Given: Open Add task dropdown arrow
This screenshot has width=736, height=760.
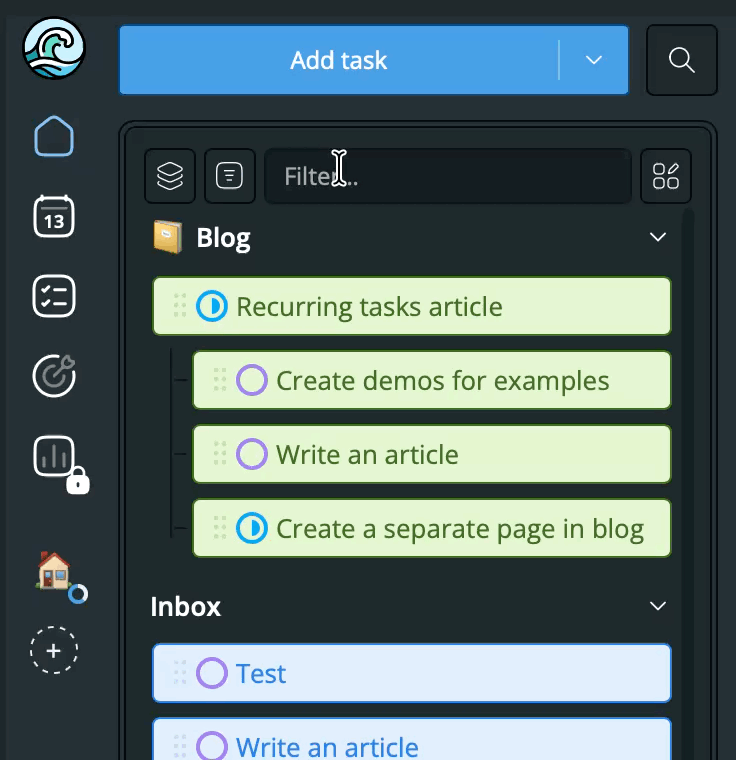Looking at the screenshot, I should 593,60.
